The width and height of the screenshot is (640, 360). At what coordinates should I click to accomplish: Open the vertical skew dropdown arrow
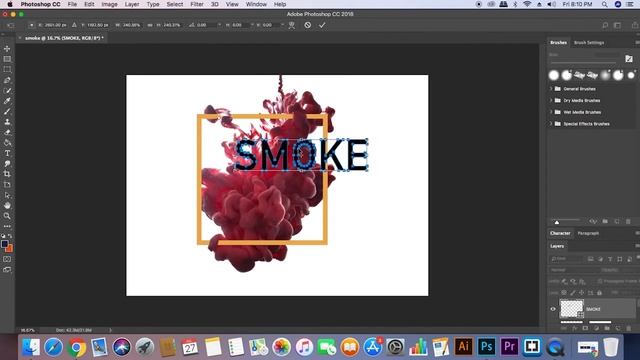point(282,25)
